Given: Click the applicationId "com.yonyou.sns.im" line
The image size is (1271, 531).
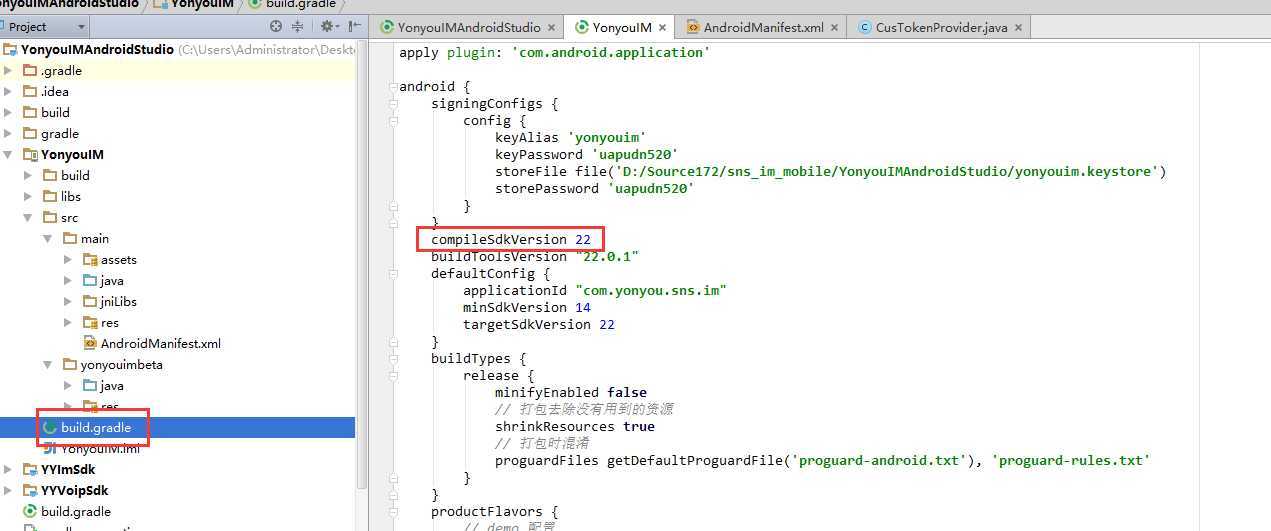Looking at the screenshot, I should point(595,291).
